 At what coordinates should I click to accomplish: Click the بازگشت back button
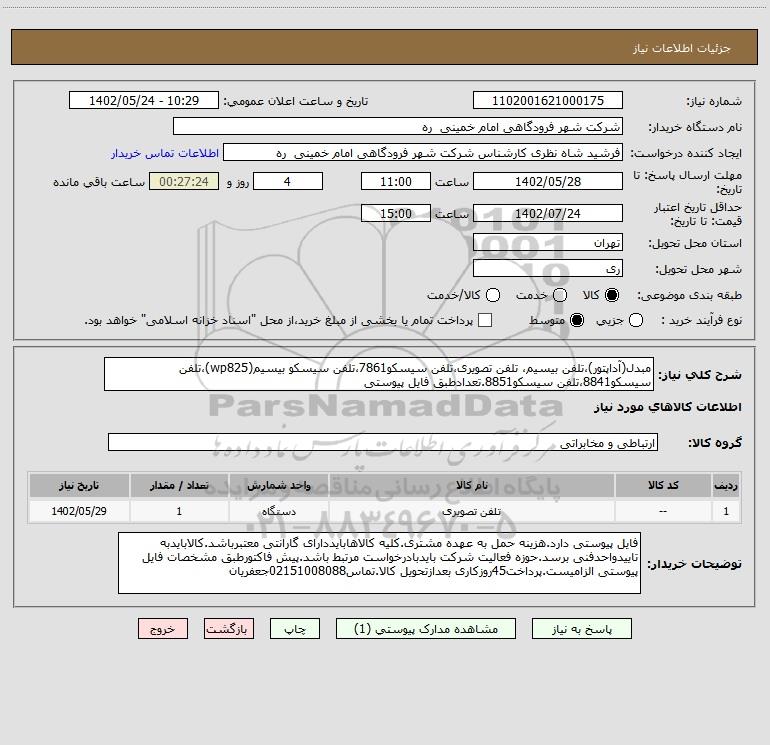pyautogui.click(x=229, y=629)
